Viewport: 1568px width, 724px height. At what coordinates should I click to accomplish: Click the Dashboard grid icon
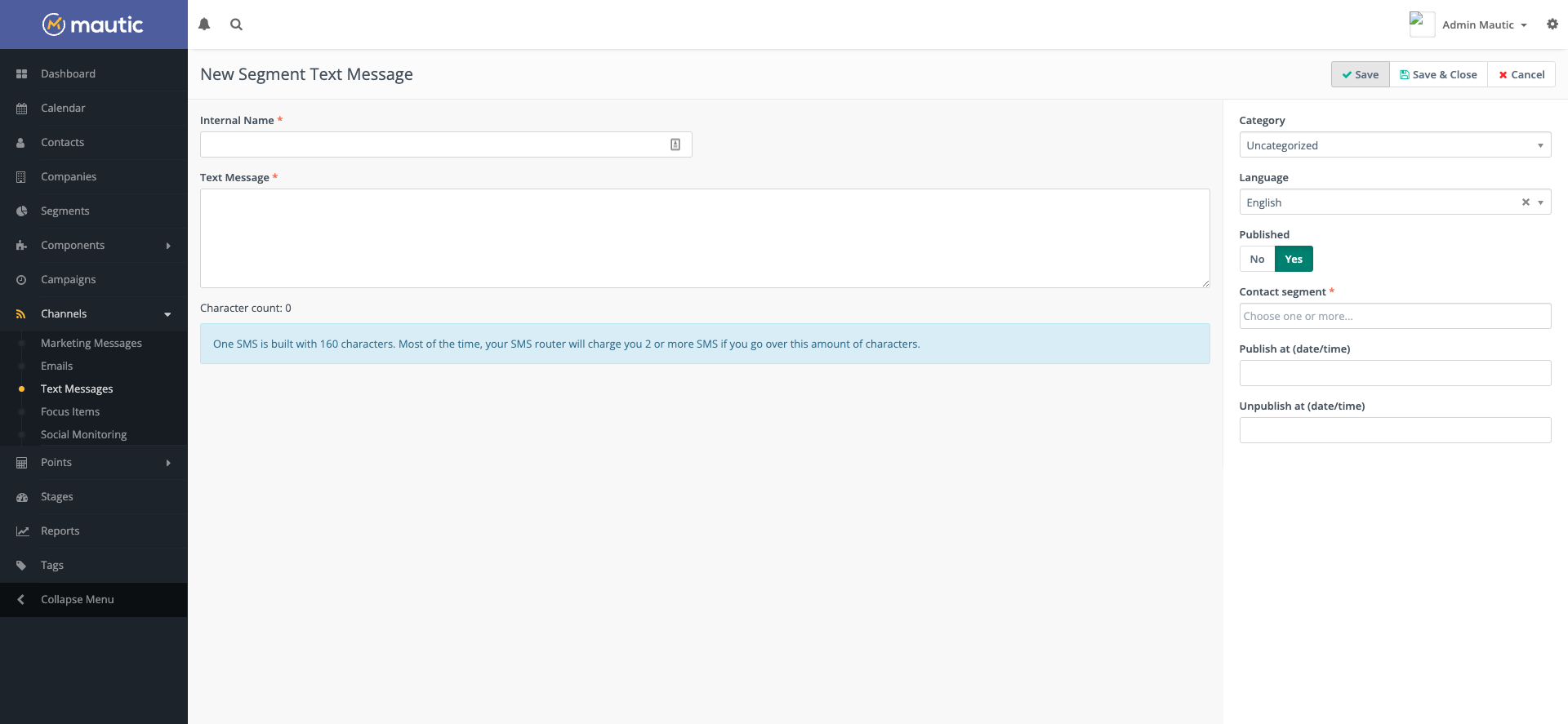coord(22,74)
